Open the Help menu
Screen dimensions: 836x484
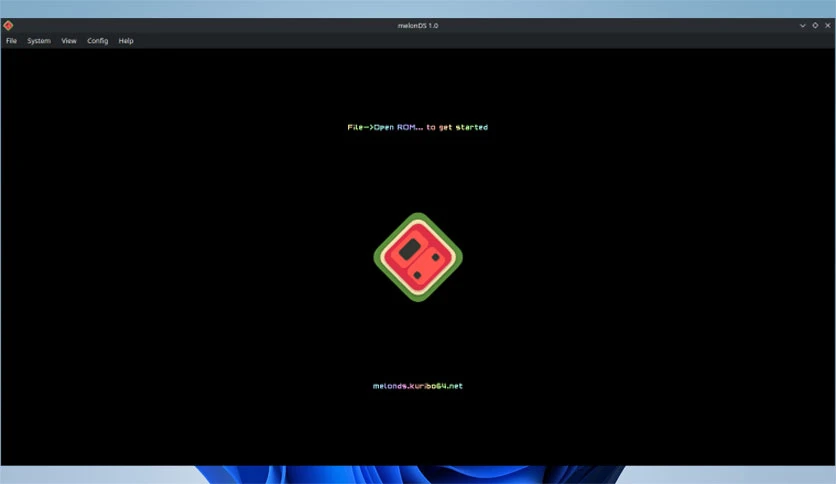click(126, 41)
